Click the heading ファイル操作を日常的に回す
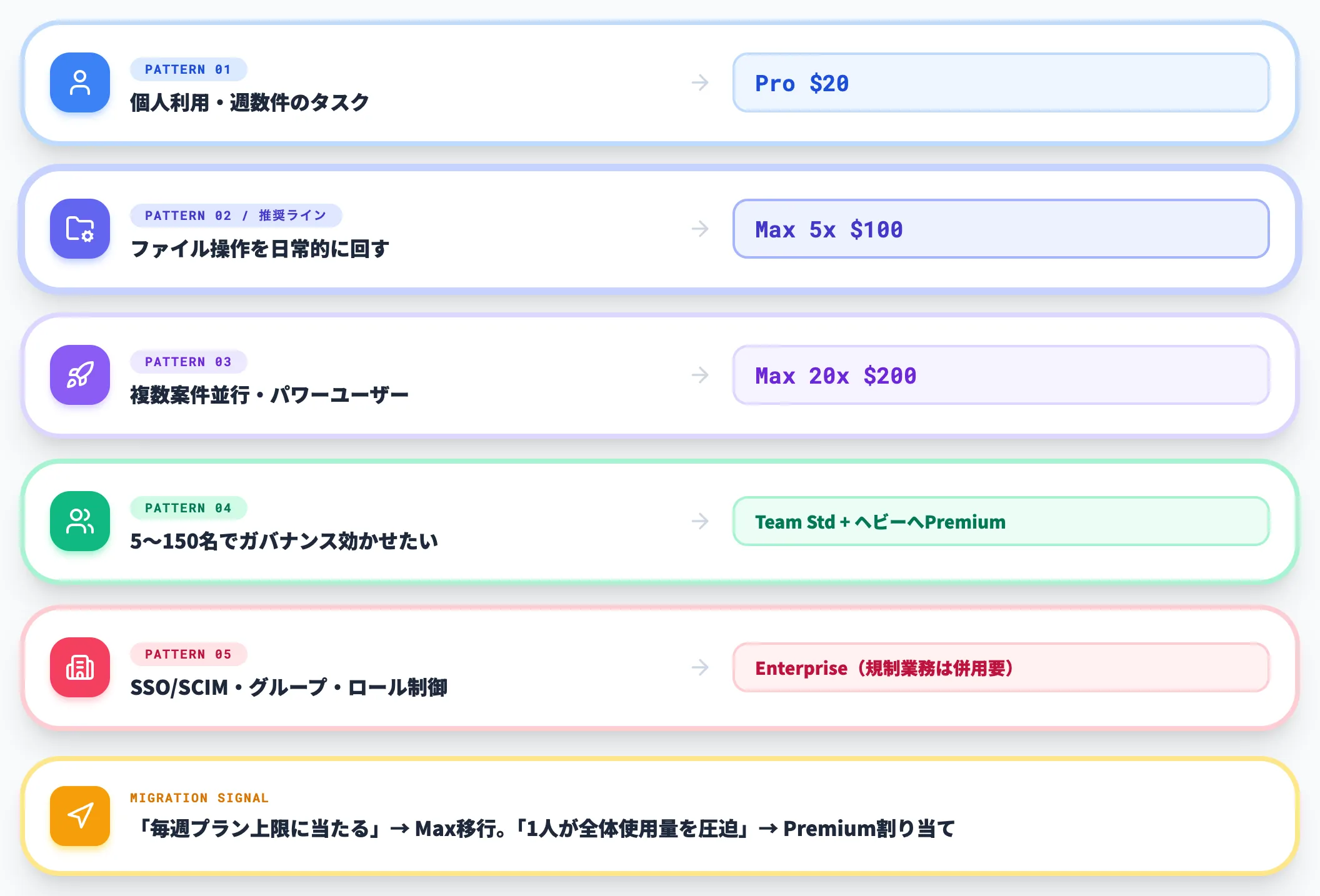Image resolution: width=1320 pixels, height=896 pixels. point(260,249)
